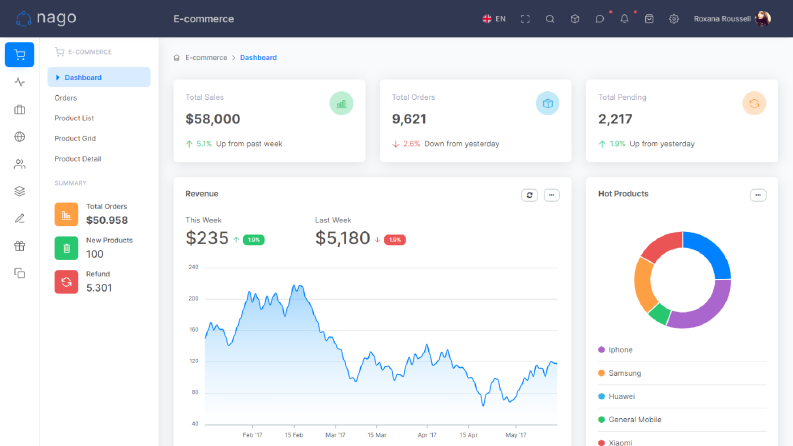
Task: Select the copy pages sidebar icon
Action: click(20, 273)
